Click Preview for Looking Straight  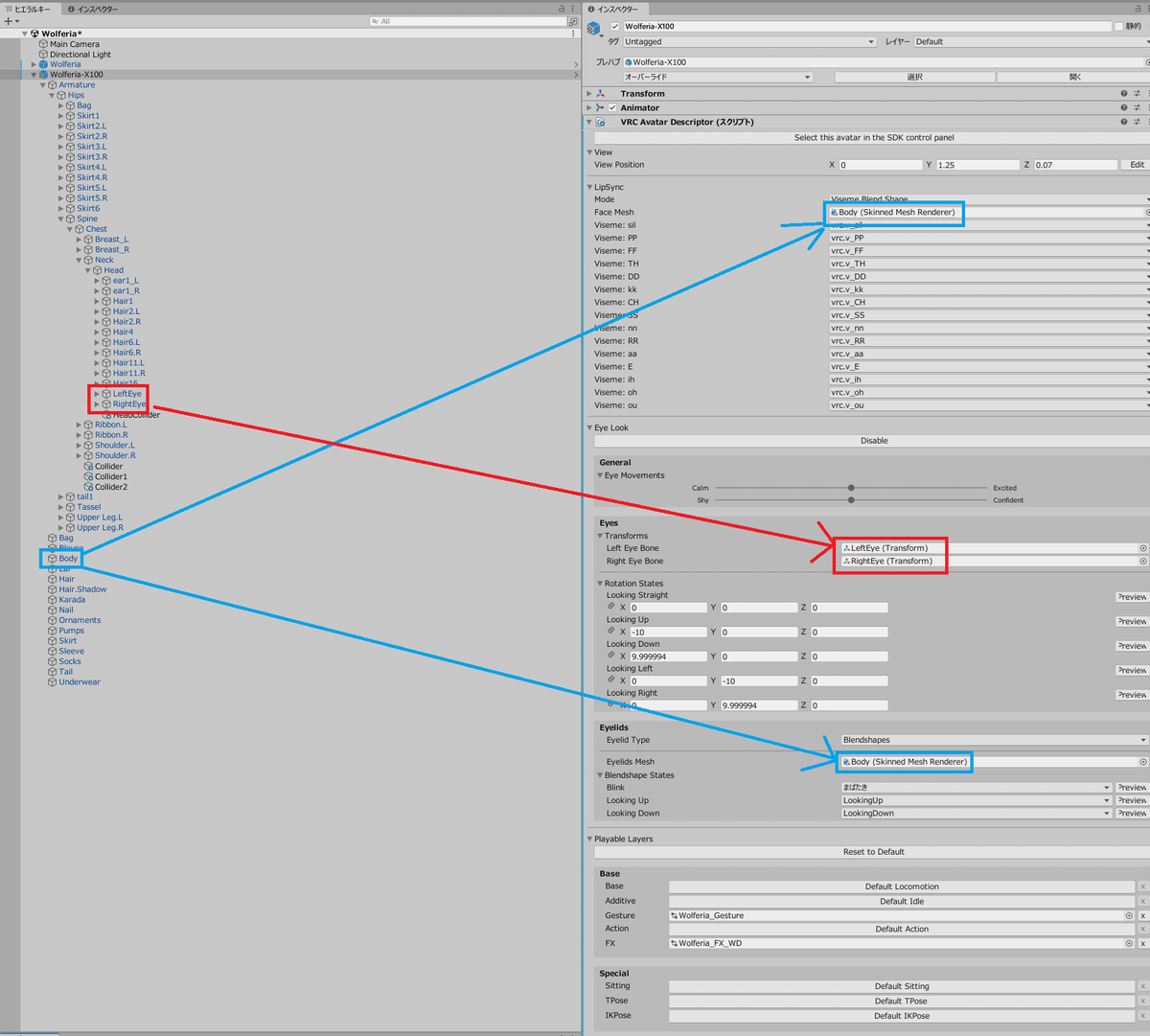click(1132, 597)
